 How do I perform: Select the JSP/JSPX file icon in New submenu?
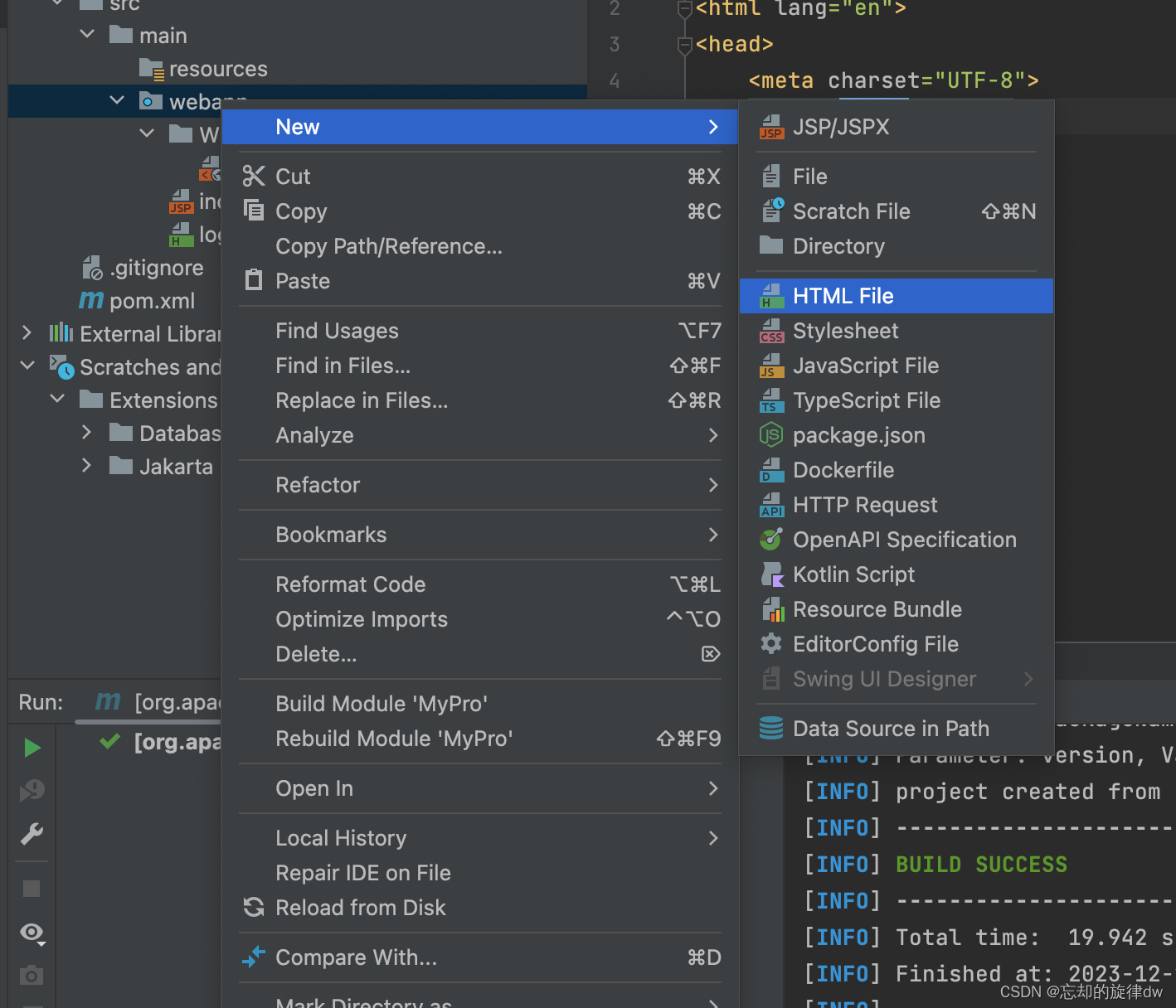pyautogui.click(x=771, y=127)
